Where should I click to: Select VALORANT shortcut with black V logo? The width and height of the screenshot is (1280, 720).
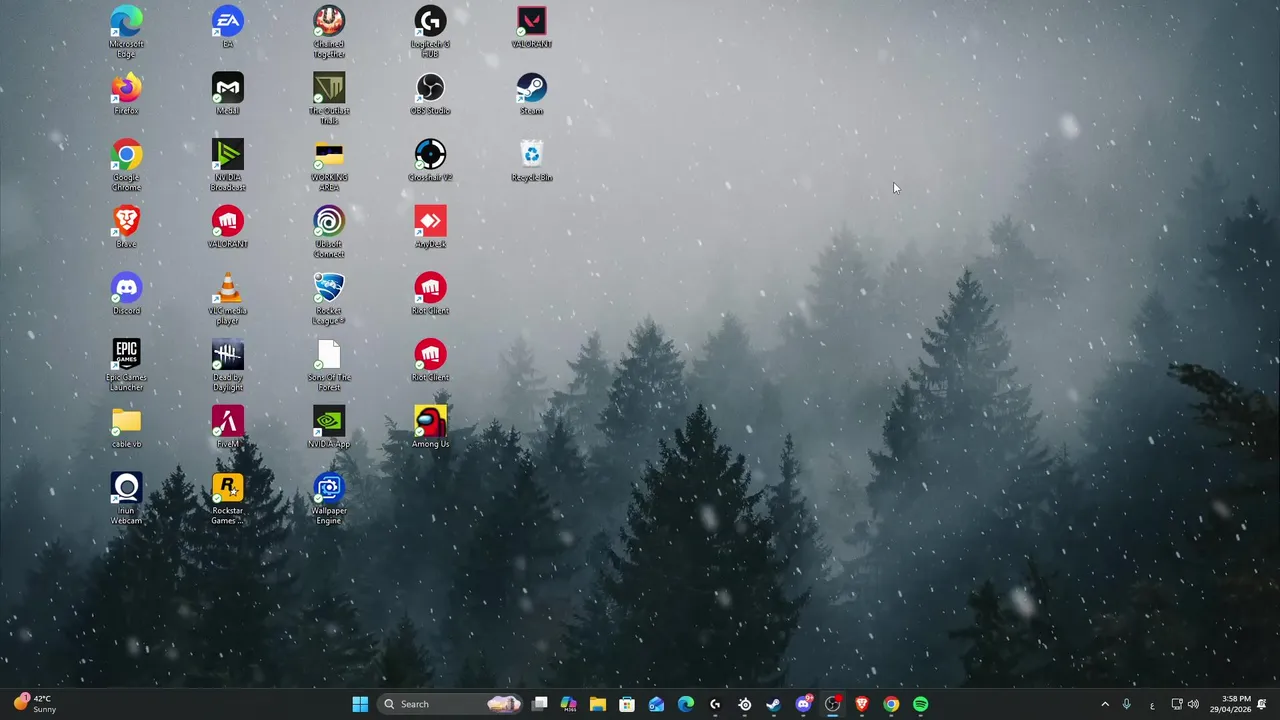tap(531, 27)
